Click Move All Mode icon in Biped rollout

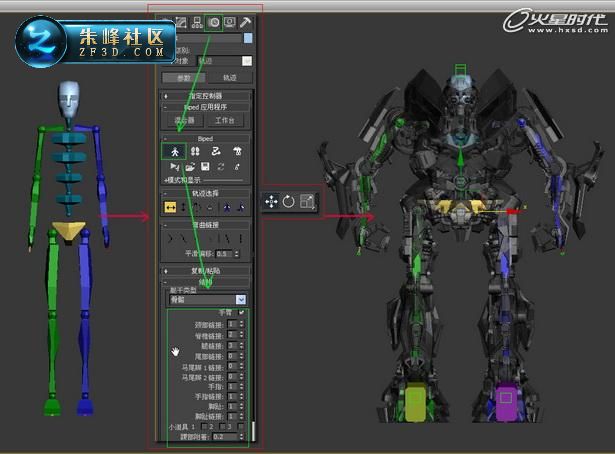coord(237,167)
